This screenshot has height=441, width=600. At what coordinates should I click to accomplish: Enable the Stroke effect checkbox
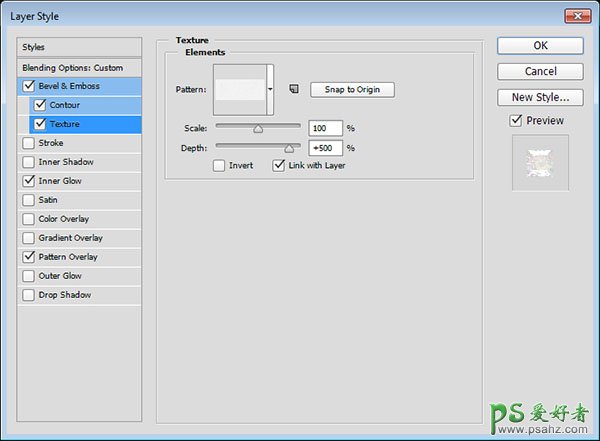point(27,143)
